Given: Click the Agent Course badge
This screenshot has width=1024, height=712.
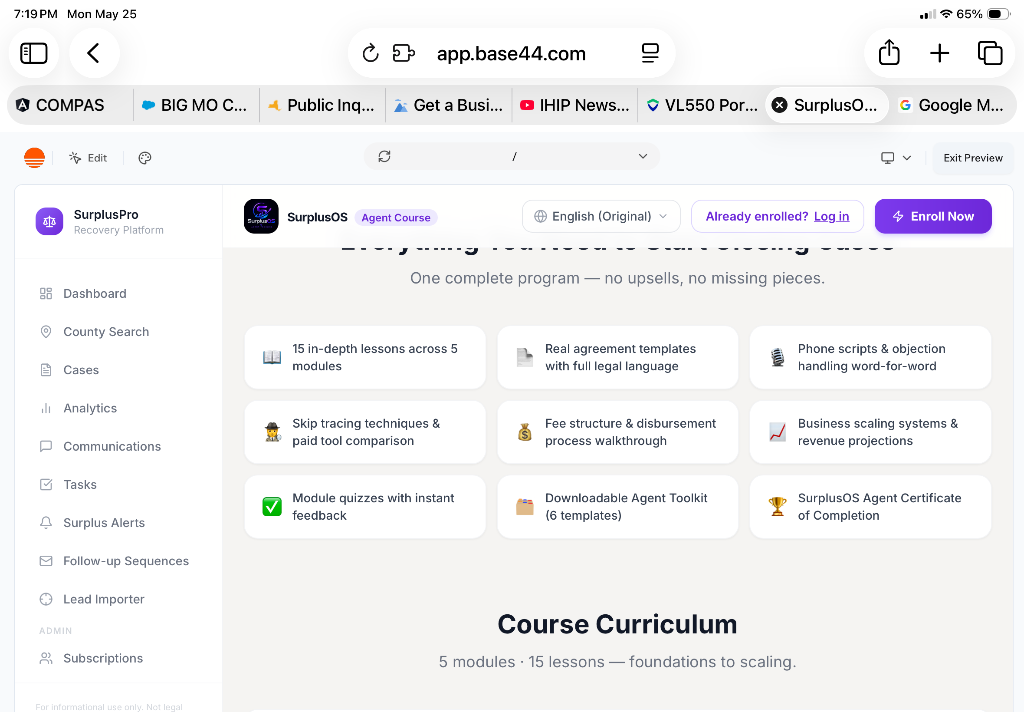Looking at the screenshot, I should [396, 218].
